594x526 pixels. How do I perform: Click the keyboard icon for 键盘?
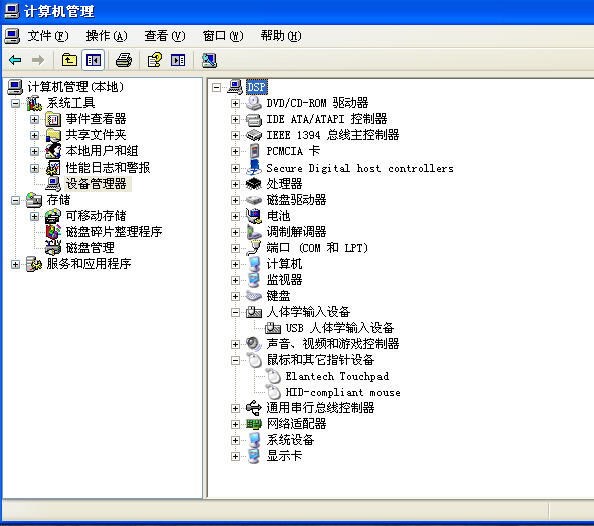[253, 296]
